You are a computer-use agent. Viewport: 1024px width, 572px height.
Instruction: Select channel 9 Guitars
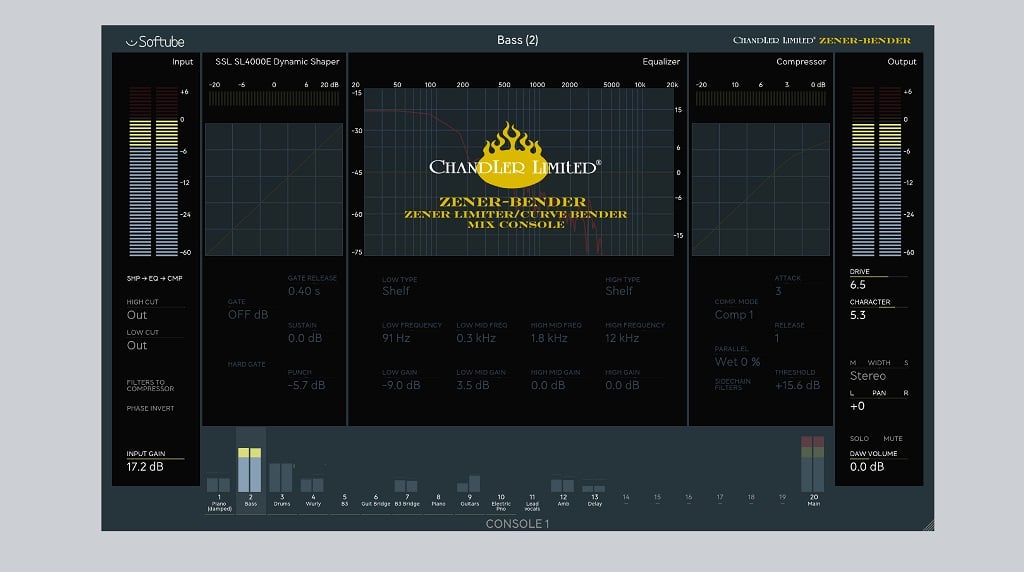tap(470, 501)
